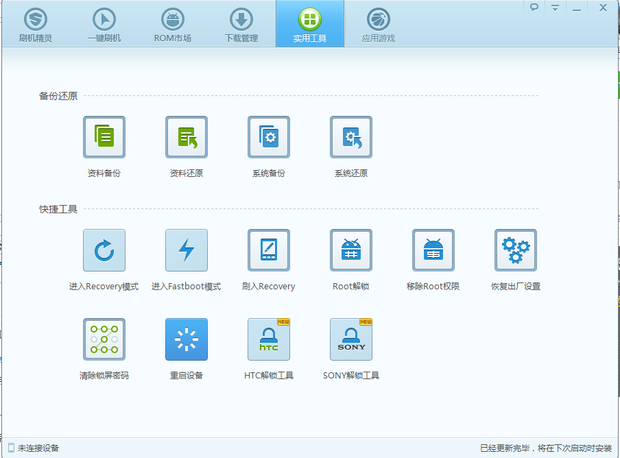
Task: Go to the ROM市场 tab
Action: (172, 24)
